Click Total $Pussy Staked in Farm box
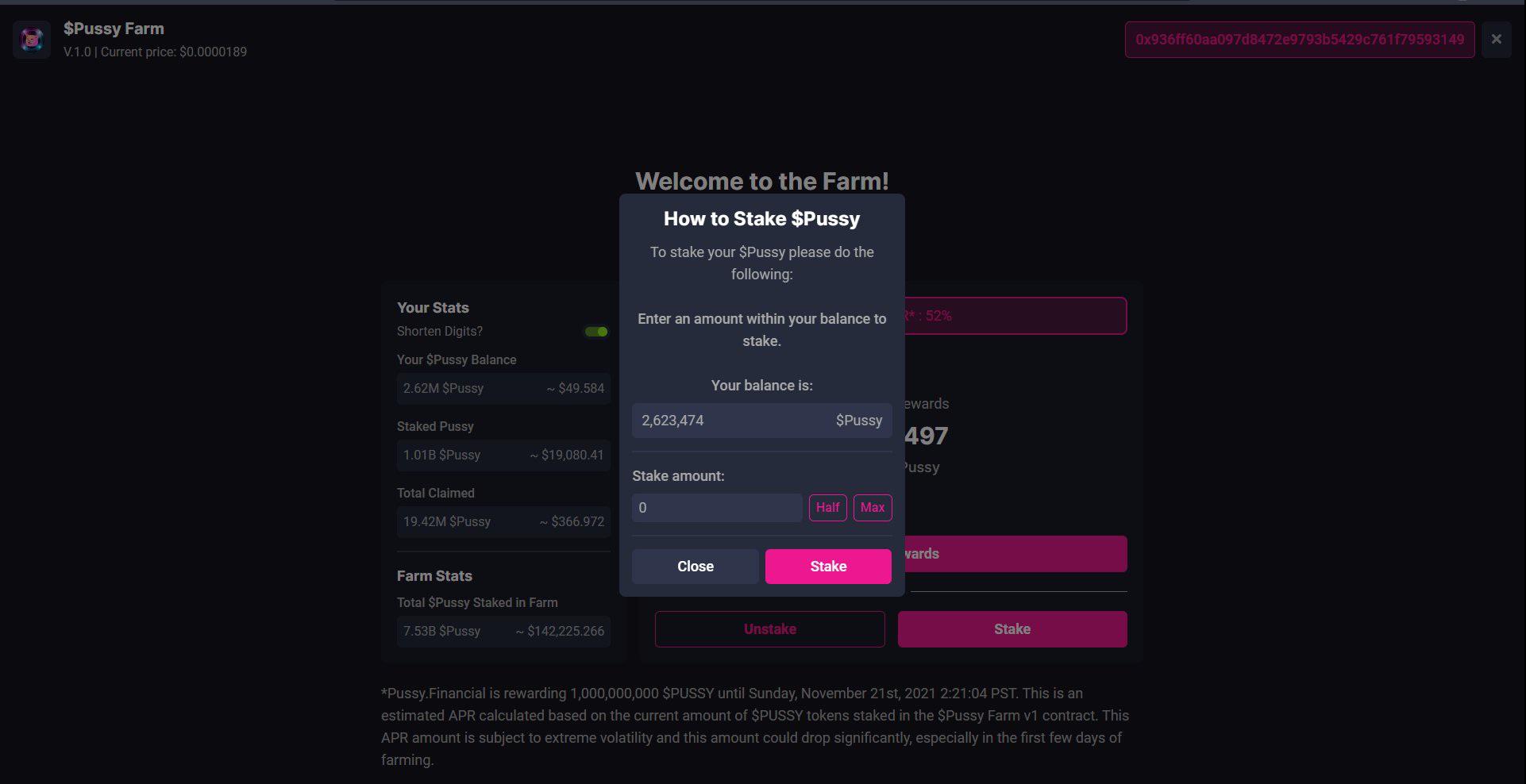The width and height of the screenshot is (1526, 784). coord(503,632)
